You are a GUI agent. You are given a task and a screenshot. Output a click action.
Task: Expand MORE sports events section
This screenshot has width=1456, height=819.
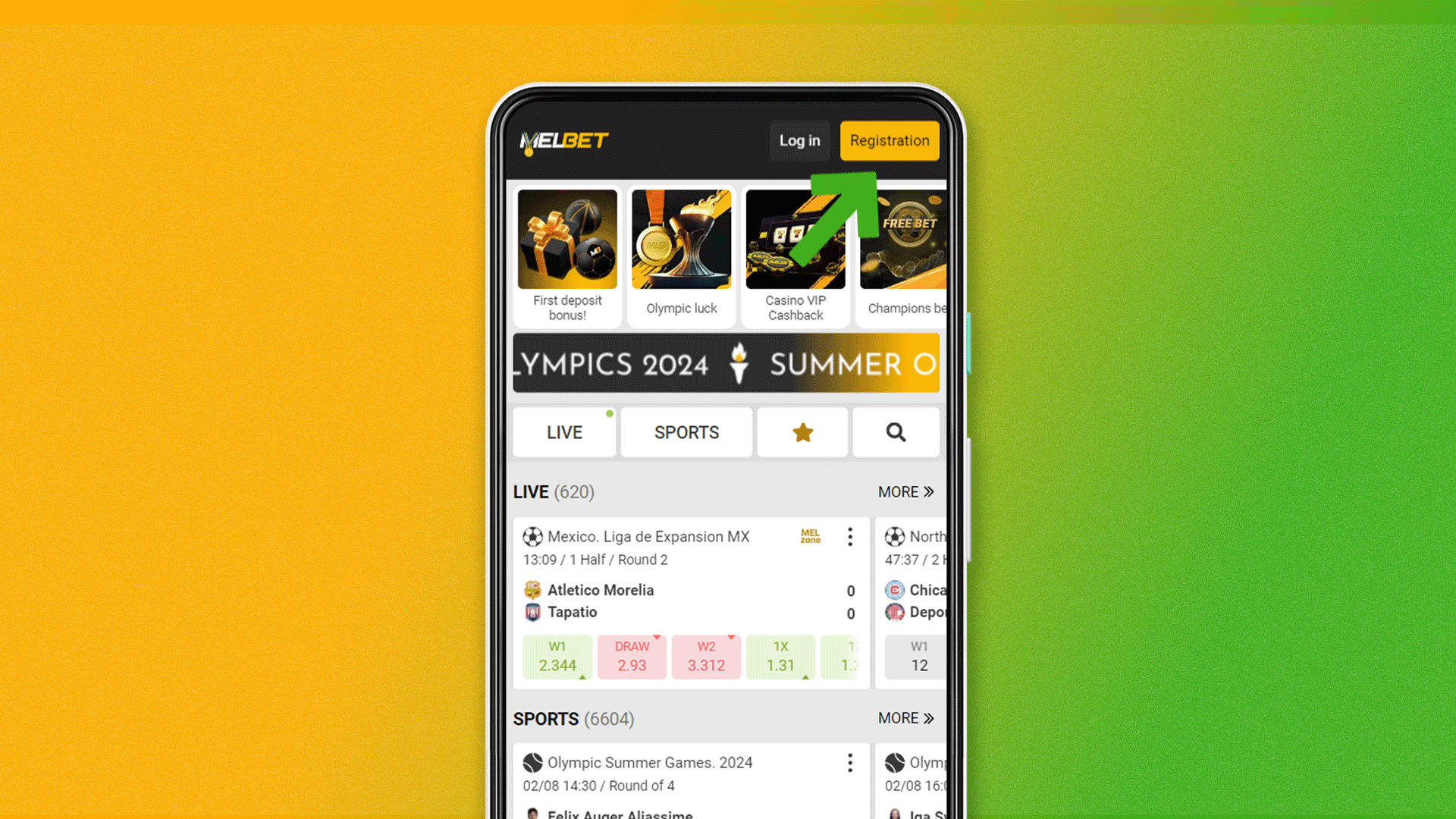click(x=903, y=718)
